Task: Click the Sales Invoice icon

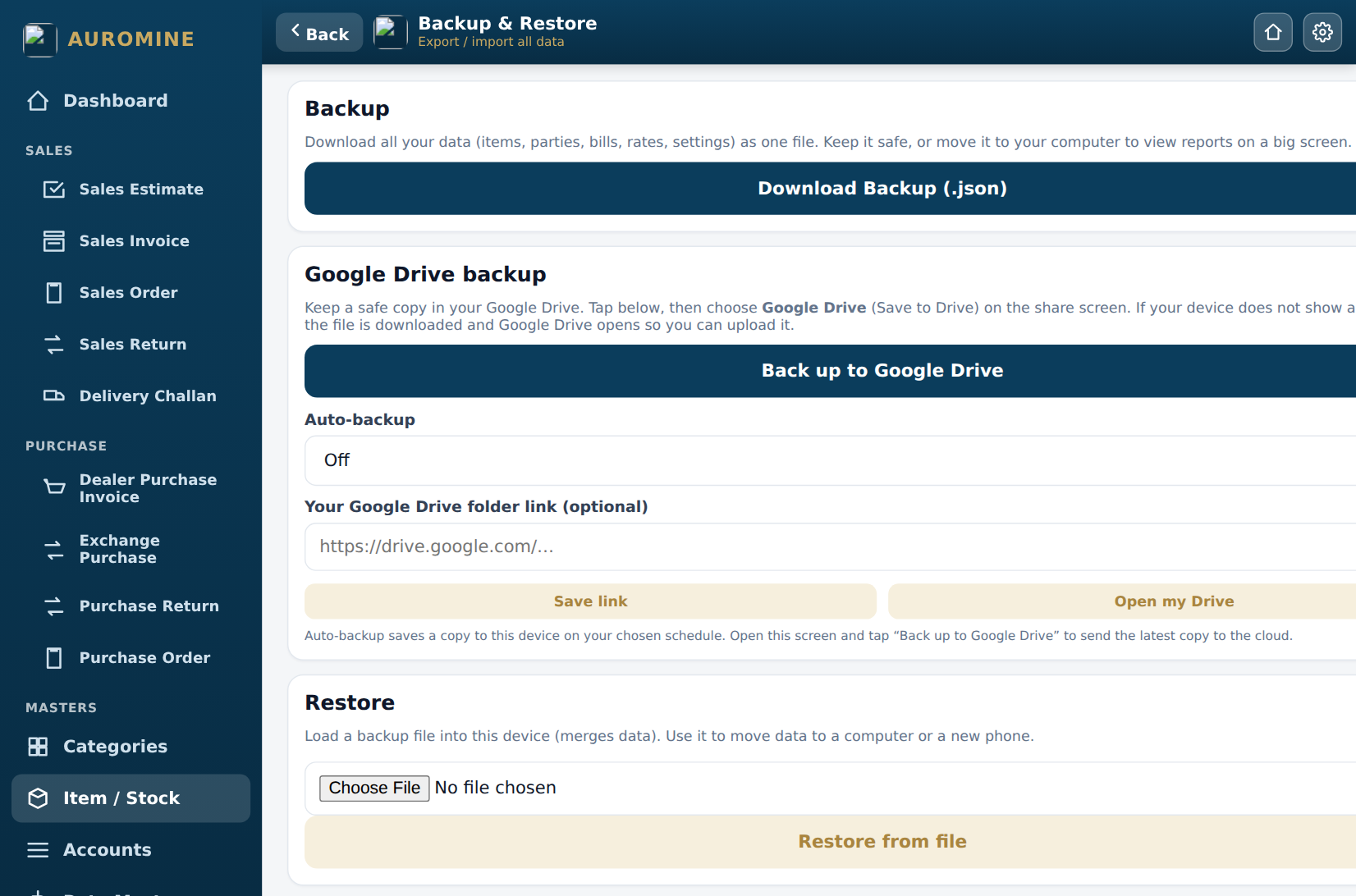Action: point(54,241)
